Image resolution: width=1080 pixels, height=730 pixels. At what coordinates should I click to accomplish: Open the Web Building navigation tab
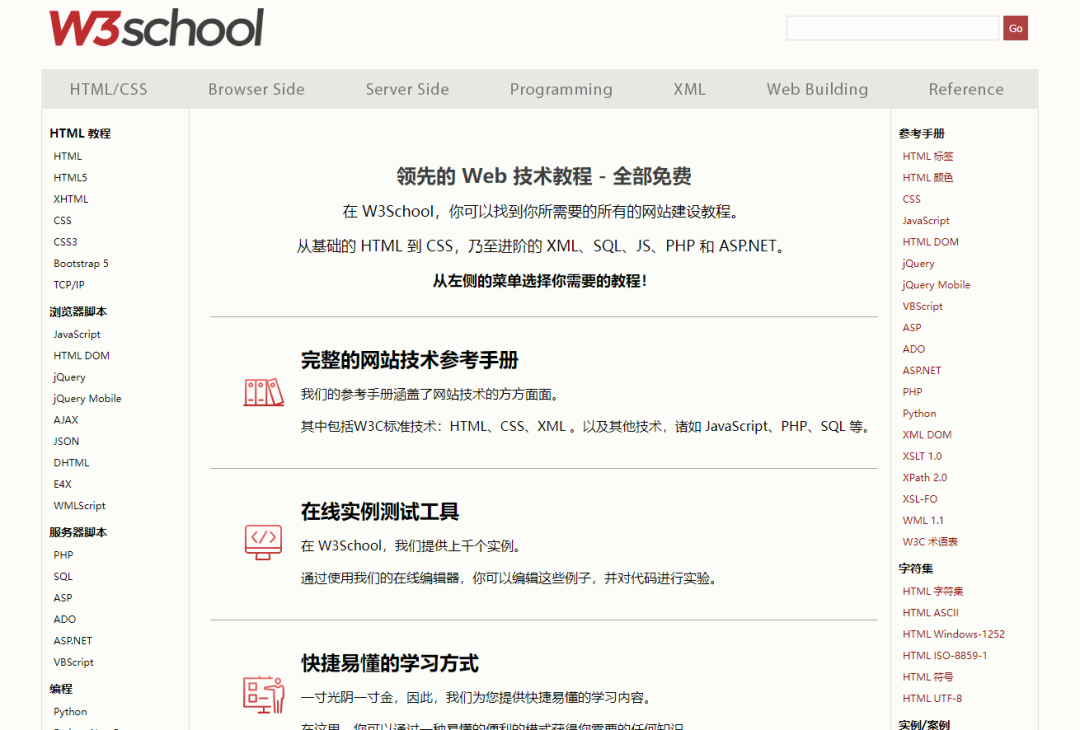click(x=817, y=90)
